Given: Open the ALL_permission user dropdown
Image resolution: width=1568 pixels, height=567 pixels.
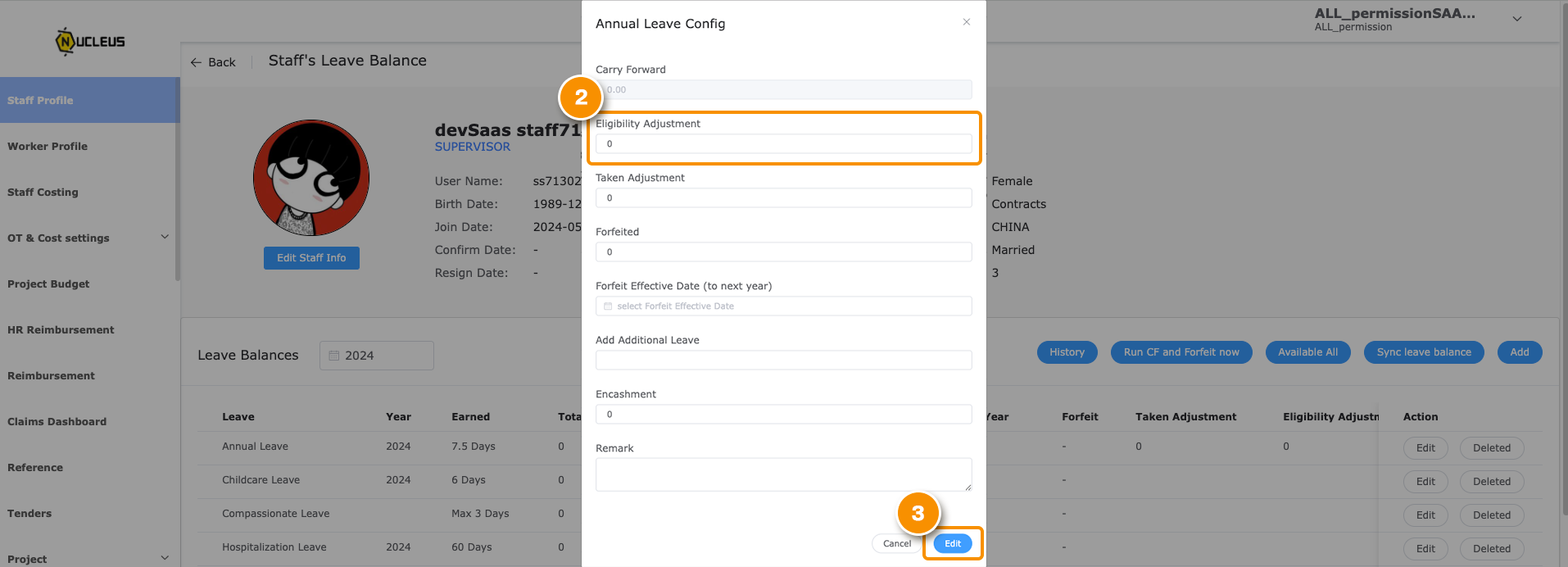Looking at the screenshot, I should (1517, 19).
